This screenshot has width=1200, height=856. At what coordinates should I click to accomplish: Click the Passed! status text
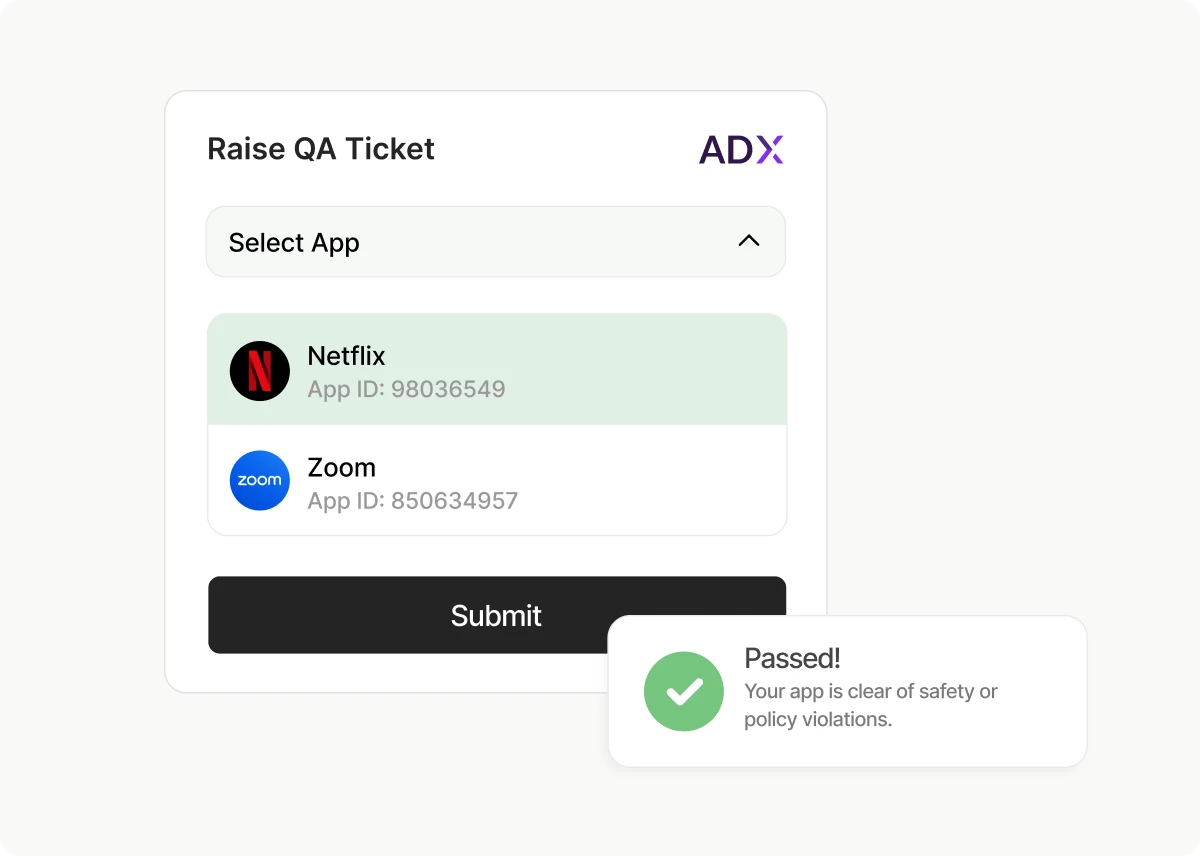[x=791, y=658]
